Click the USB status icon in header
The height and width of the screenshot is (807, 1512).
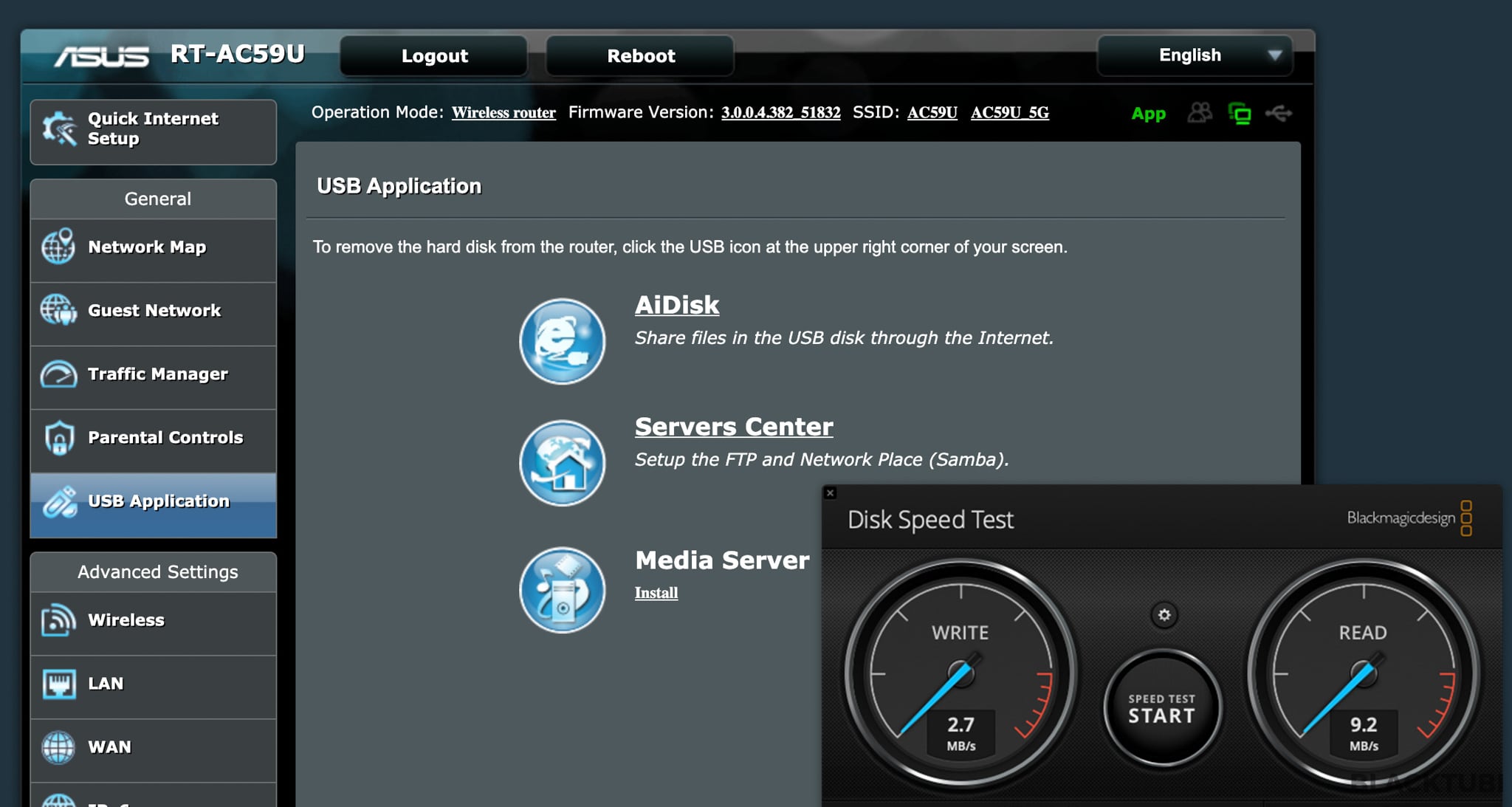pyautogui.click(x=1279, y=113)
